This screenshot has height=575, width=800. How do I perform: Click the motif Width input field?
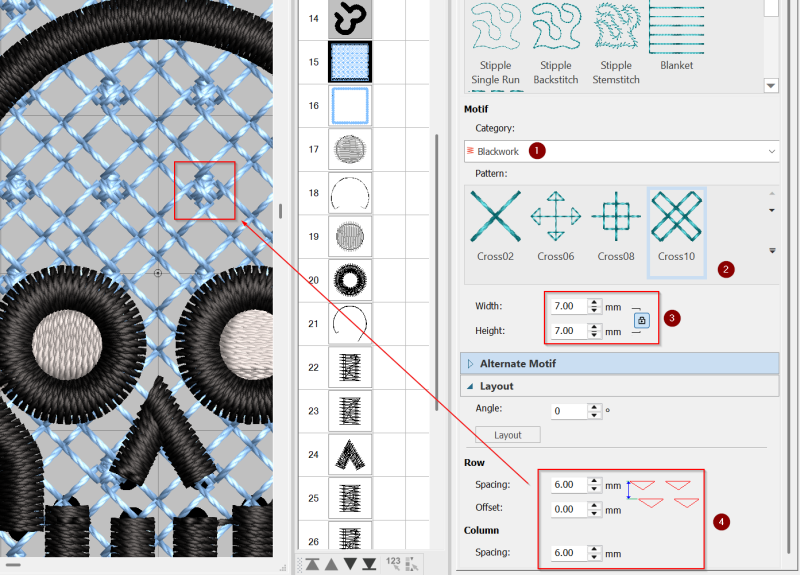568,306
